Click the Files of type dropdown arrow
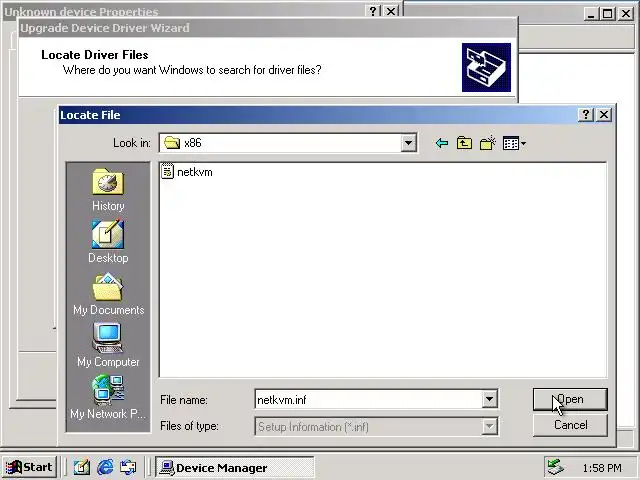The width and height of the screenshot is (640, 480). tap(489, 427)
